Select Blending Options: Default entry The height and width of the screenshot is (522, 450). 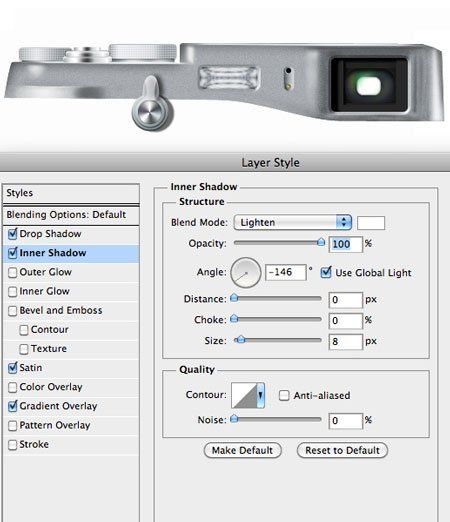click(x=71, y=215)
